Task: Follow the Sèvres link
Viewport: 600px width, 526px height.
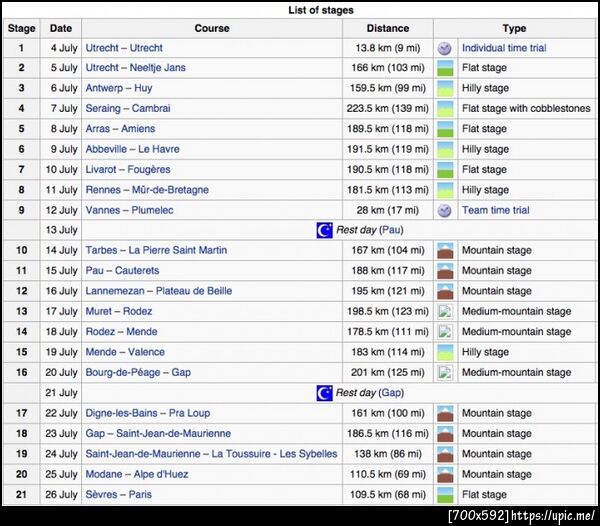Action: click(100, 494)
